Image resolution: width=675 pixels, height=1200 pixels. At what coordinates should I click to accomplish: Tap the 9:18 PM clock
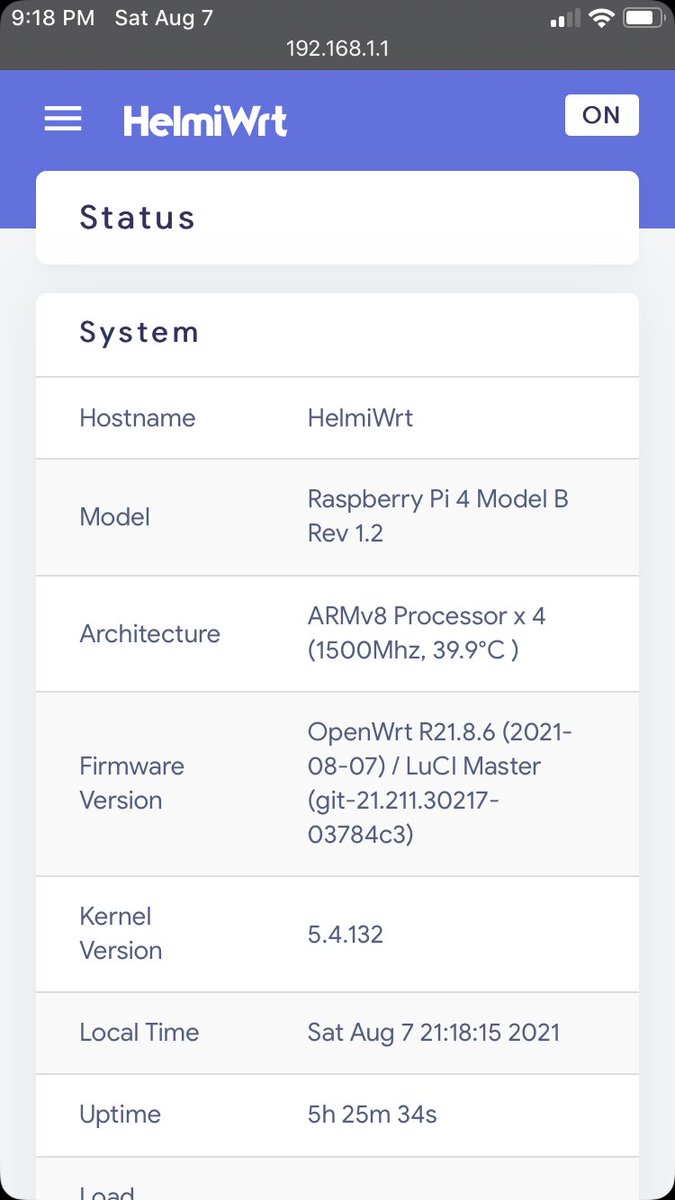(53, 18)
